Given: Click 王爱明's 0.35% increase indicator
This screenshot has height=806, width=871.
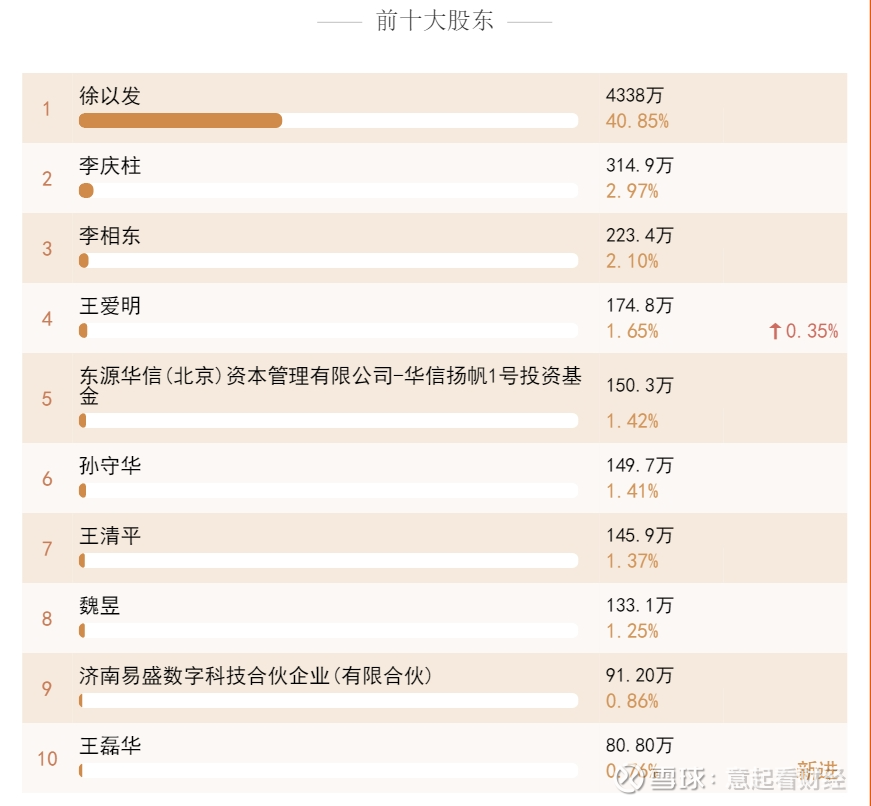Looking at the screenshot, I should (803, 332).
